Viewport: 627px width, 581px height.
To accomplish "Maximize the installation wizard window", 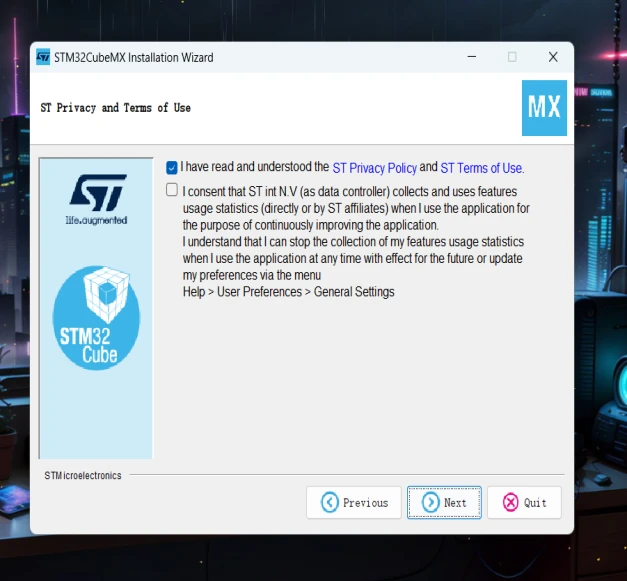I will 512,57.
